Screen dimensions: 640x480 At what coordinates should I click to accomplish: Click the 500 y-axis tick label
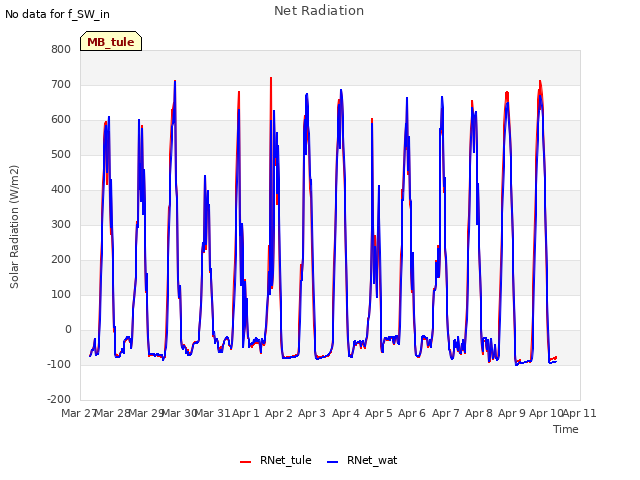tap(61, 155)
